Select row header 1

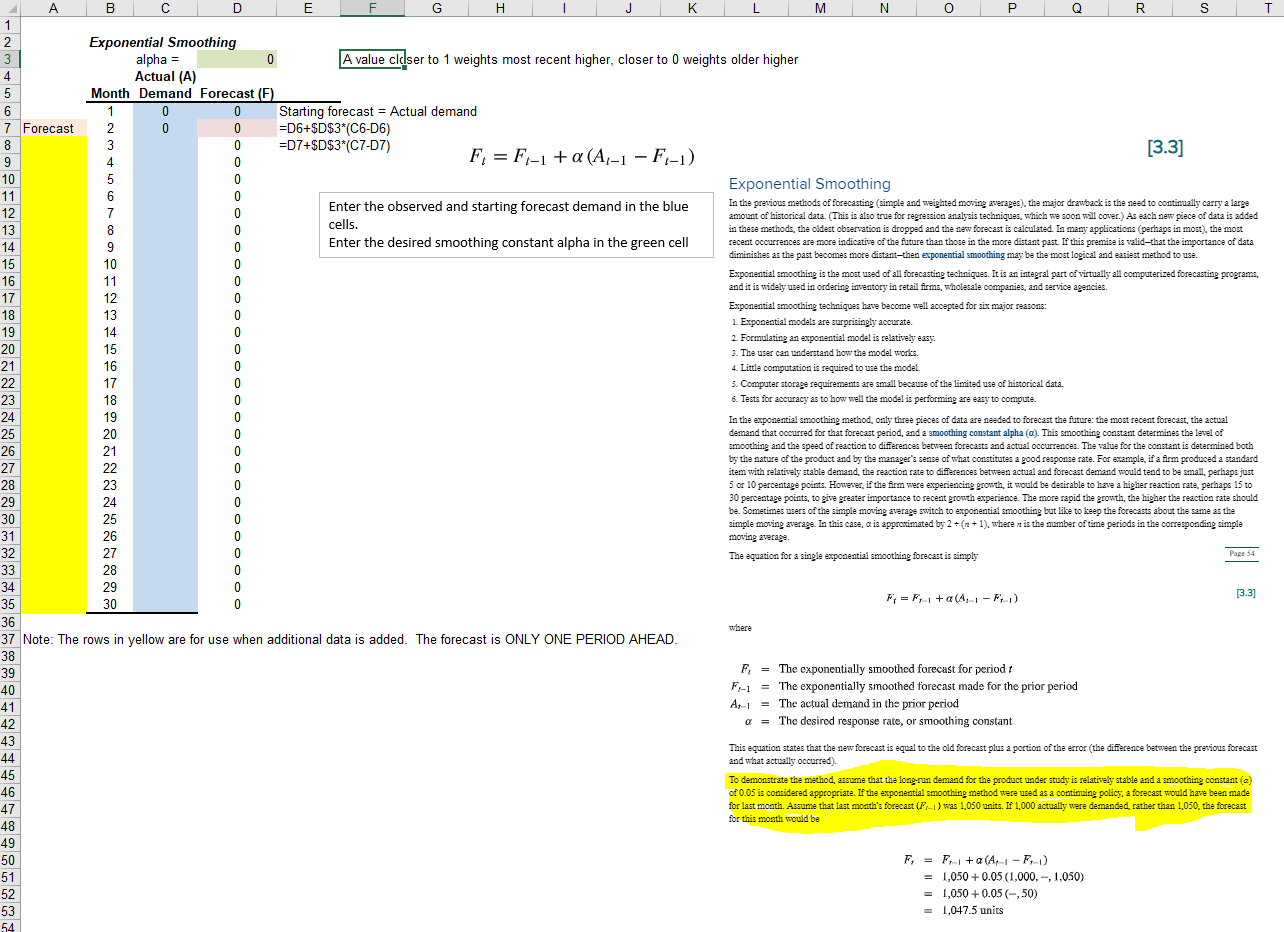[x=10, y=26]
